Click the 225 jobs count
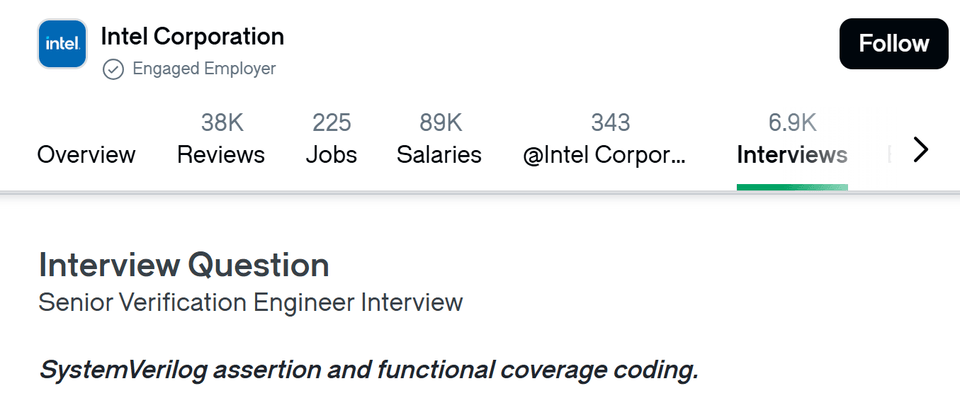Image resolution: width=960 pixels, height=405 pixels. click(x=331, y=123)
